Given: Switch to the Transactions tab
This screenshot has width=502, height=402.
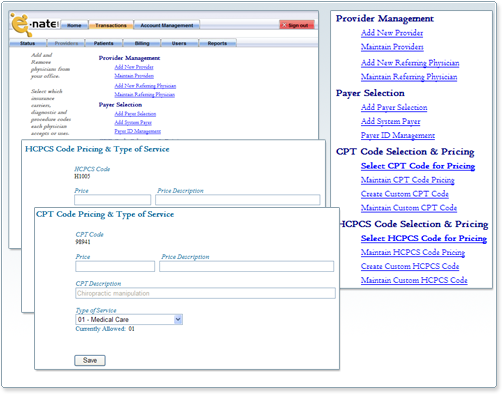Looking at the screenshot, I should [x=111, y=25].
